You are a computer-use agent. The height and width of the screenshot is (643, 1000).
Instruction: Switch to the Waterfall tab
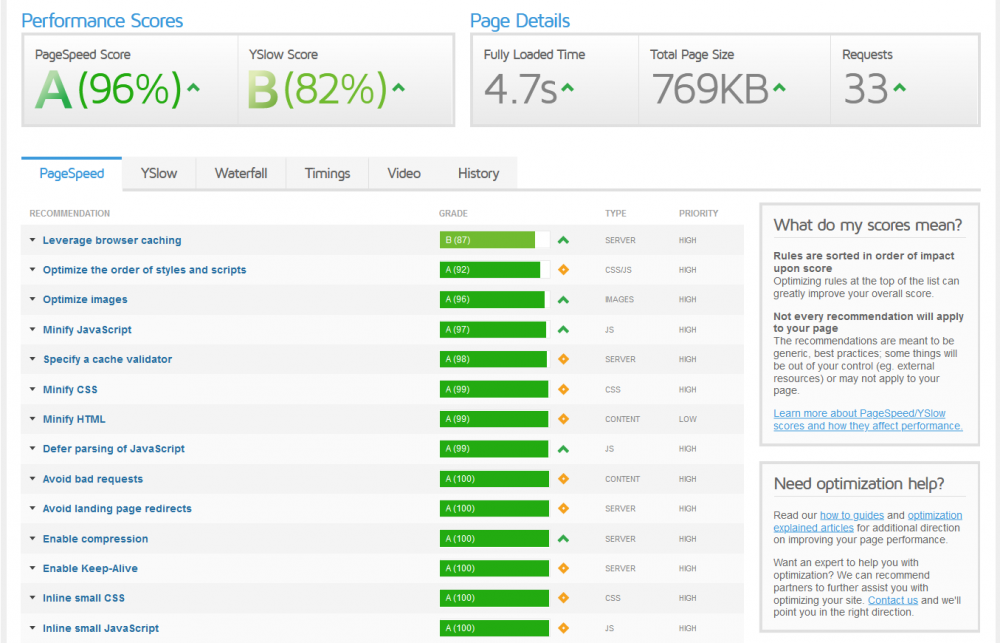240,173
